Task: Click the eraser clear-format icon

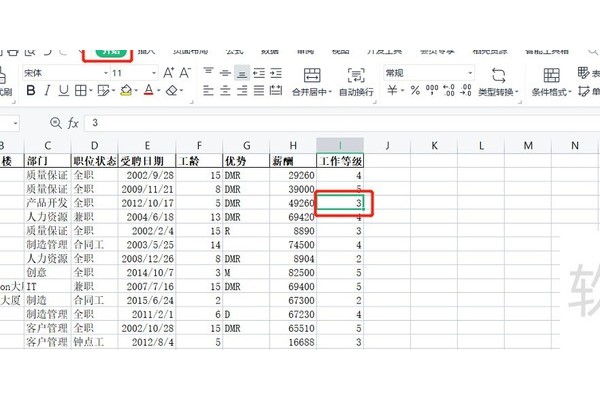Action: pyautogui.click(x=172, y=91)
